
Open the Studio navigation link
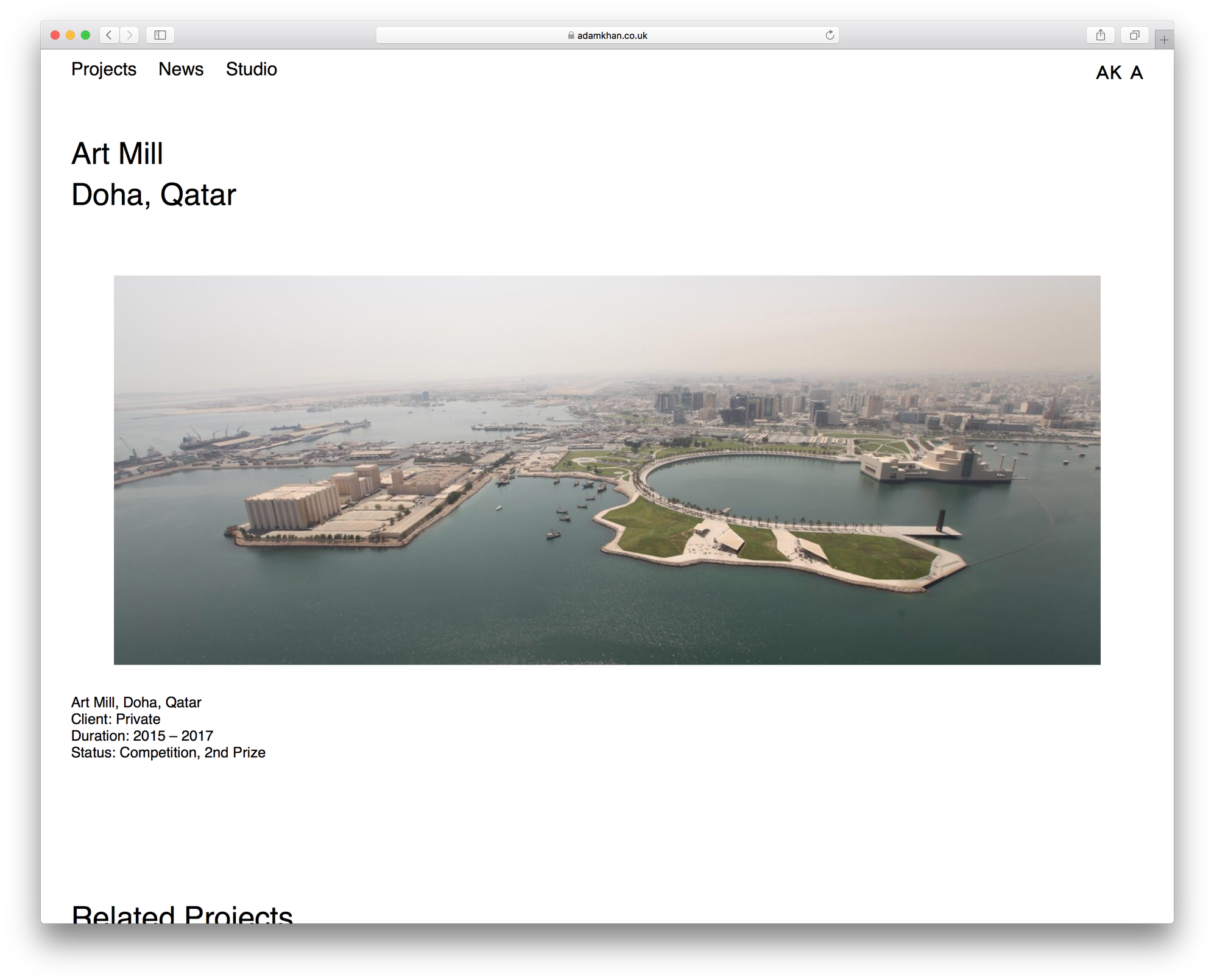click(x=251, y=69)
